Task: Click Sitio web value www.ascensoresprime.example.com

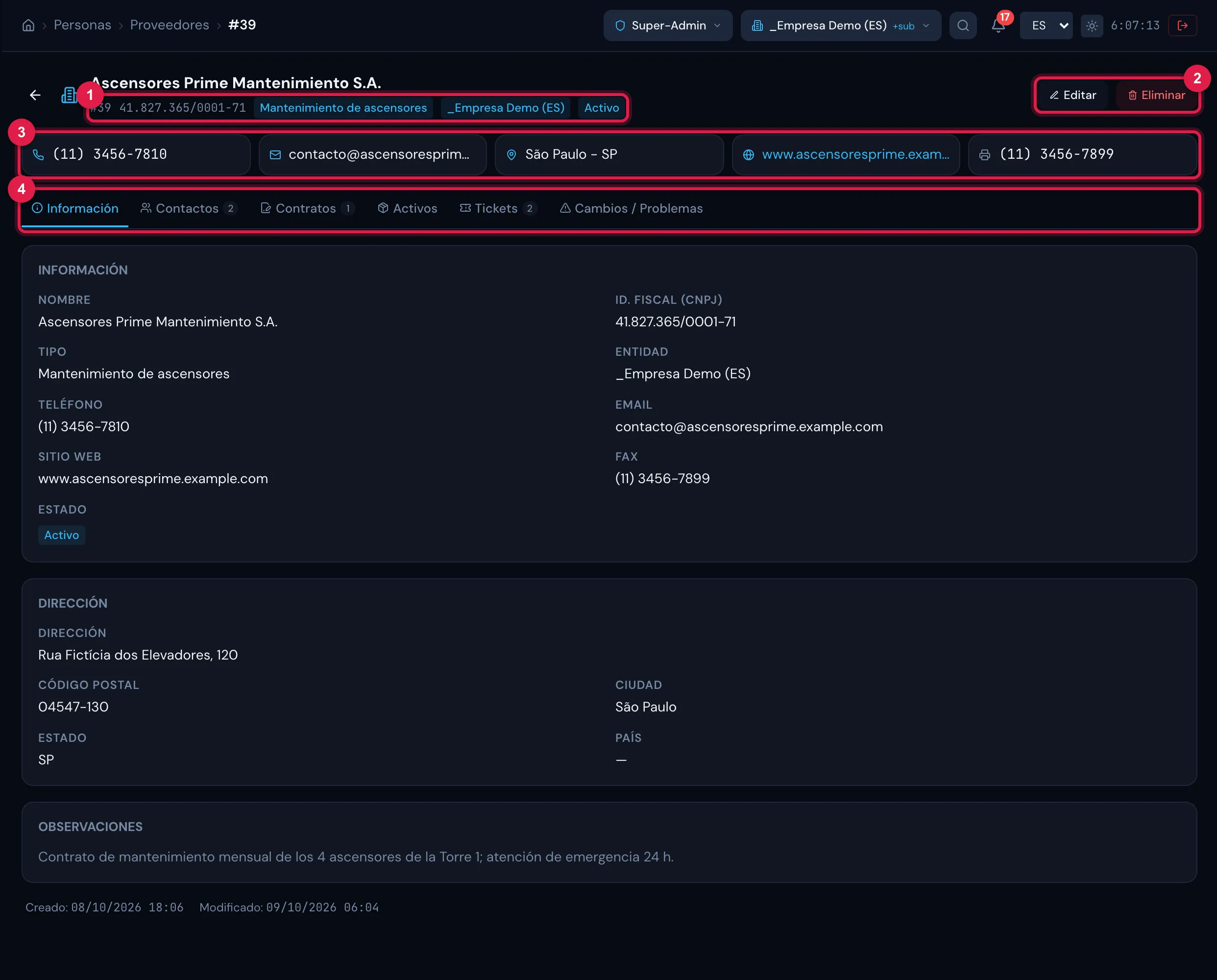Action: pyautogui.click(x=153, y=479)
